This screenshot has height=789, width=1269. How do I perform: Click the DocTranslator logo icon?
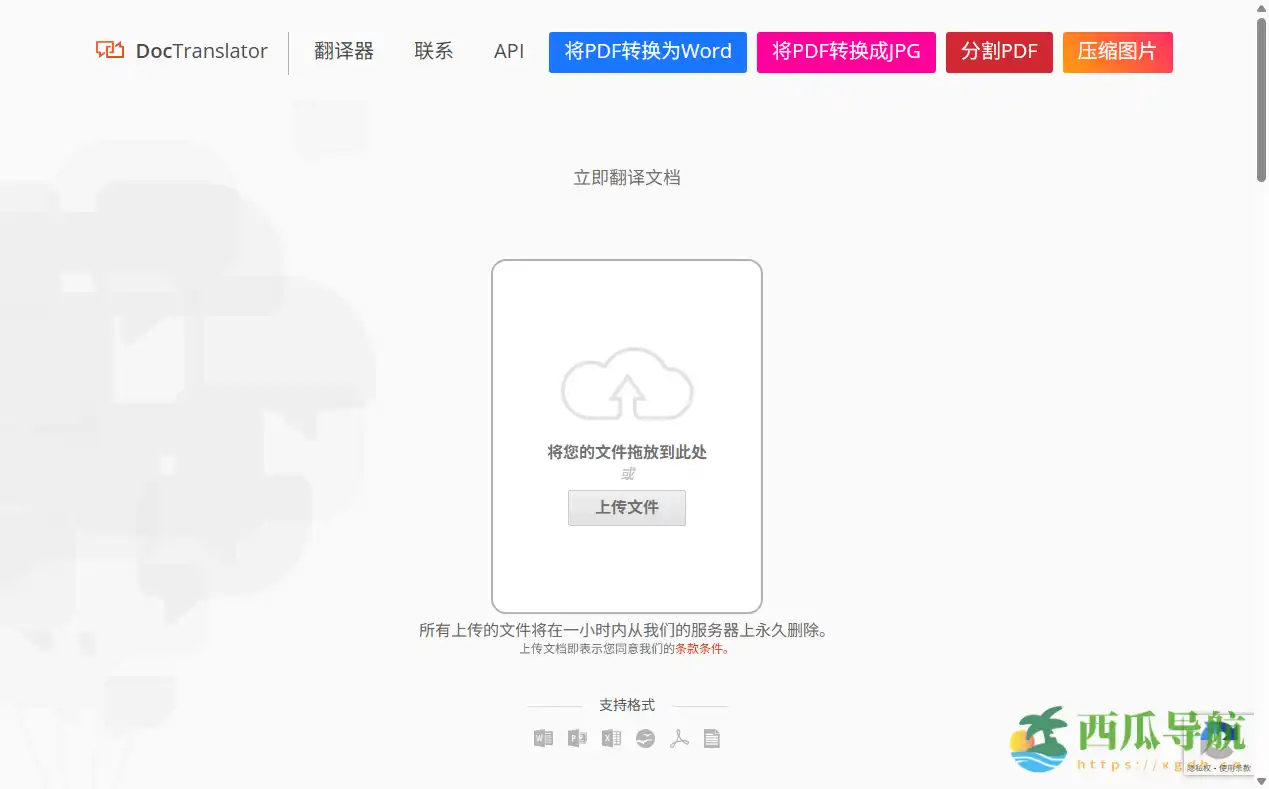(x=108, y=50)
